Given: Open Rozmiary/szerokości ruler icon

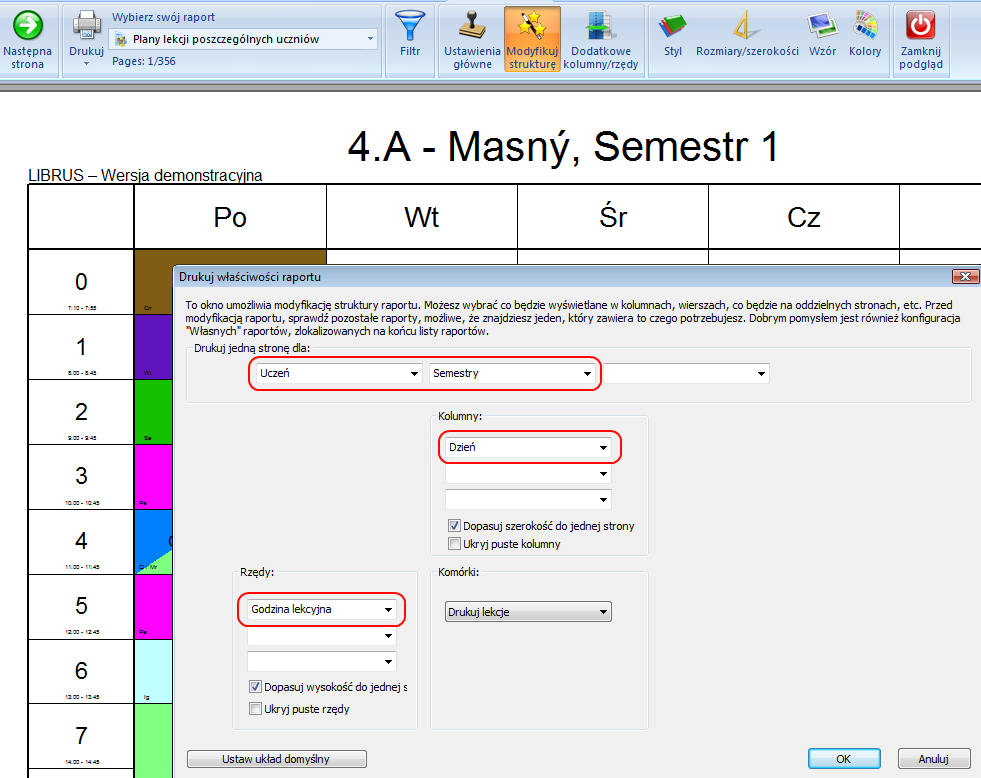Looking at the screenshot, I should [x=747, y=25].
